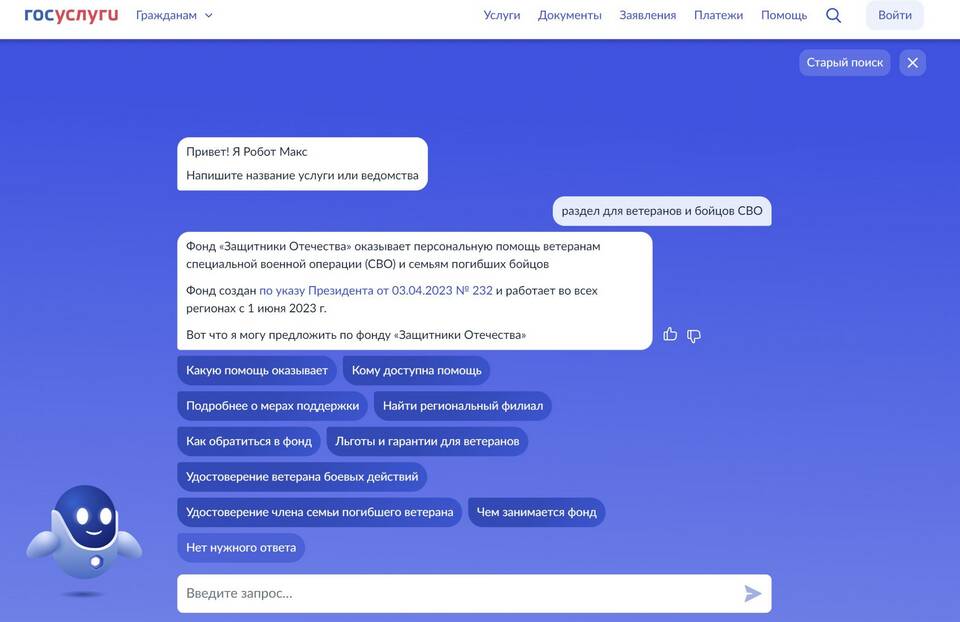Go to Заявления section
The width and height of the screenshot is (960, 622).
pyautogui.click(x=647, y=15)
